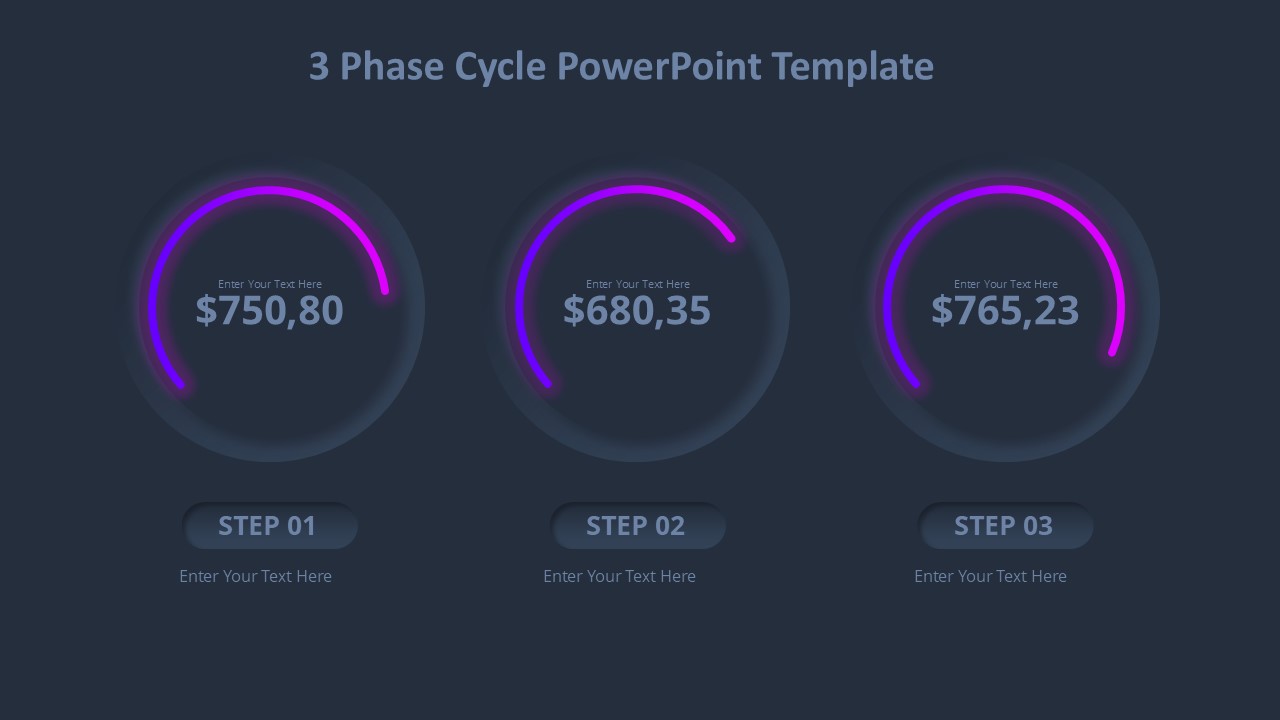Click small label above $750,80

tap(270, 284)
